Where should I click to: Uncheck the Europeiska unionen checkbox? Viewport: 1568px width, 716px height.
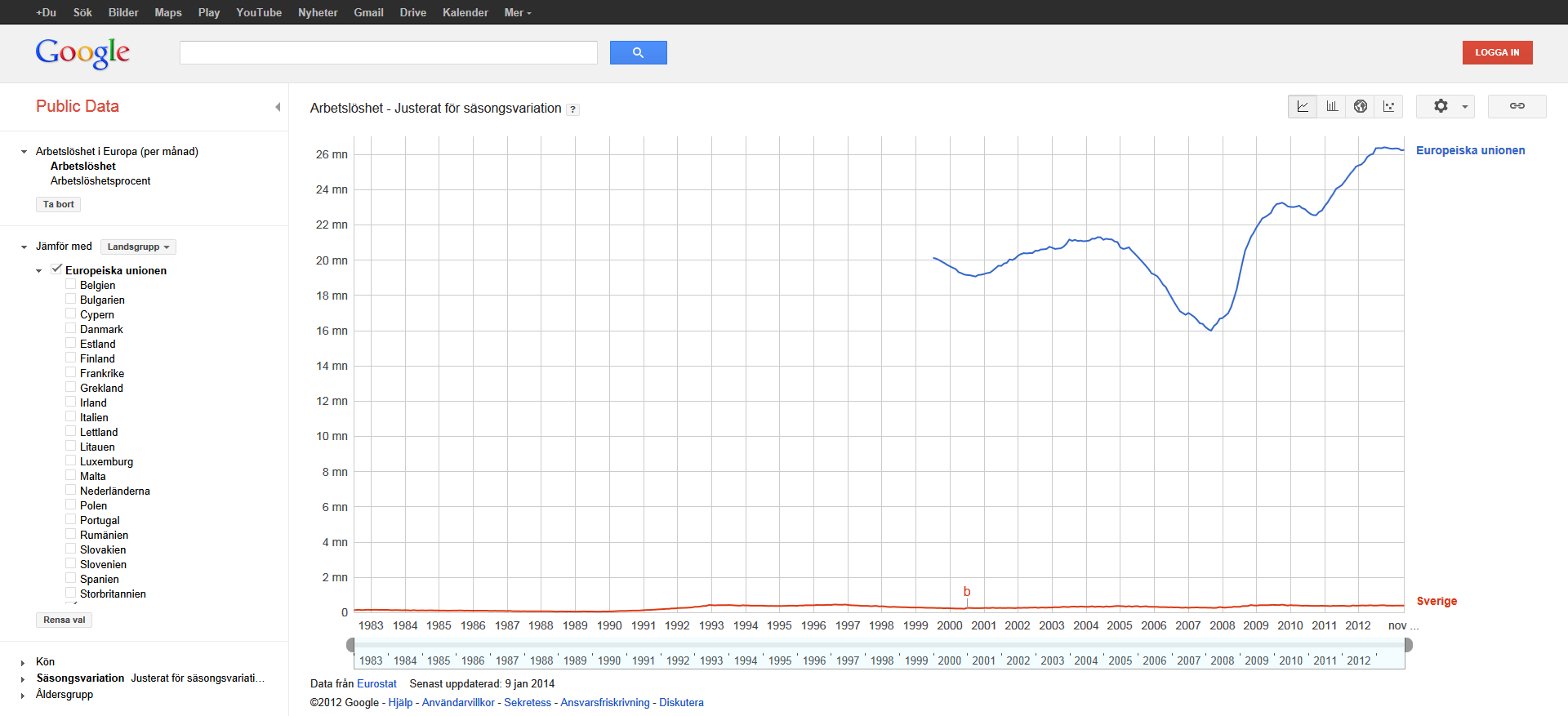56,269
